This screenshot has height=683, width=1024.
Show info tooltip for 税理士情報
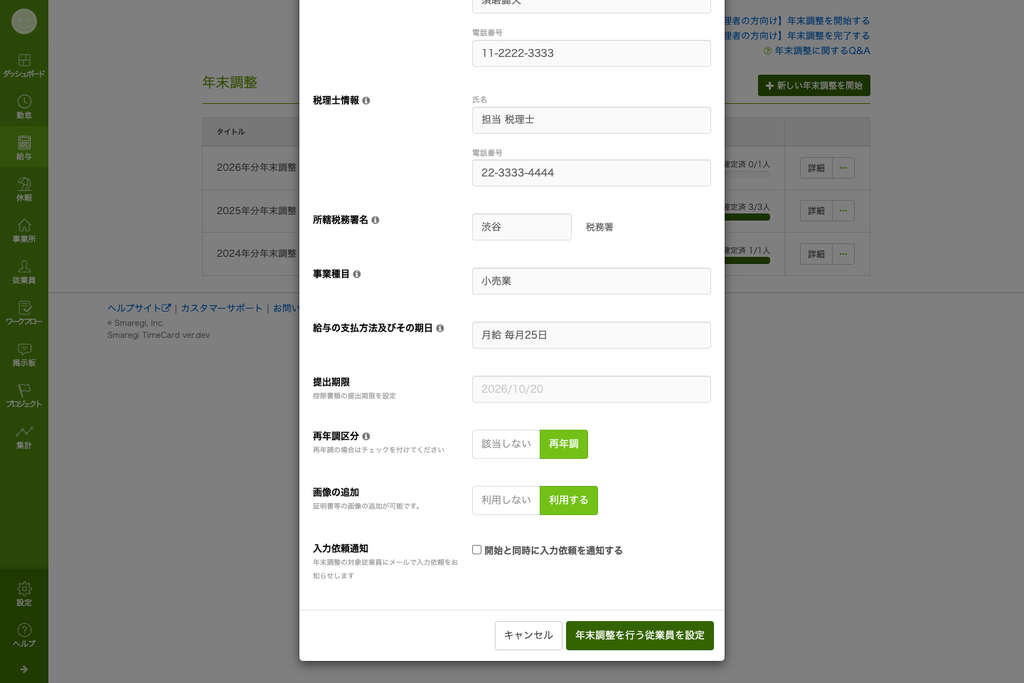coord(366,101)
